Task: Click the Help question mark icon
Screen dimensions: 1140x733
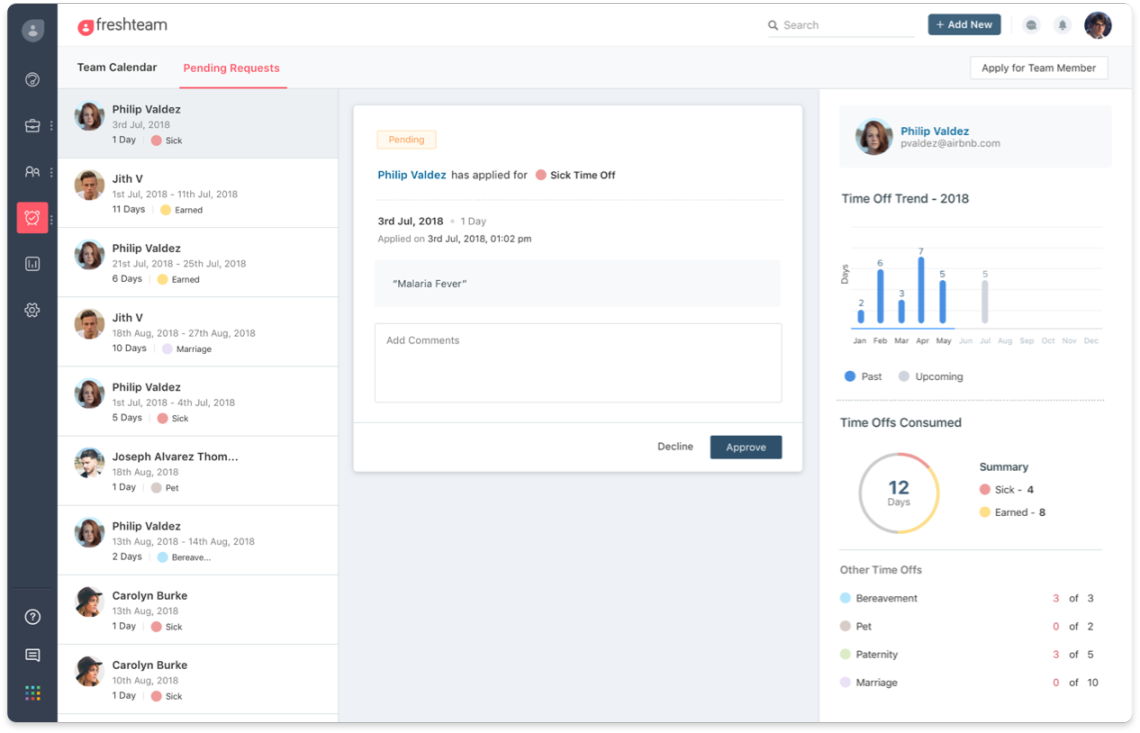Action: tap(31, 617)
